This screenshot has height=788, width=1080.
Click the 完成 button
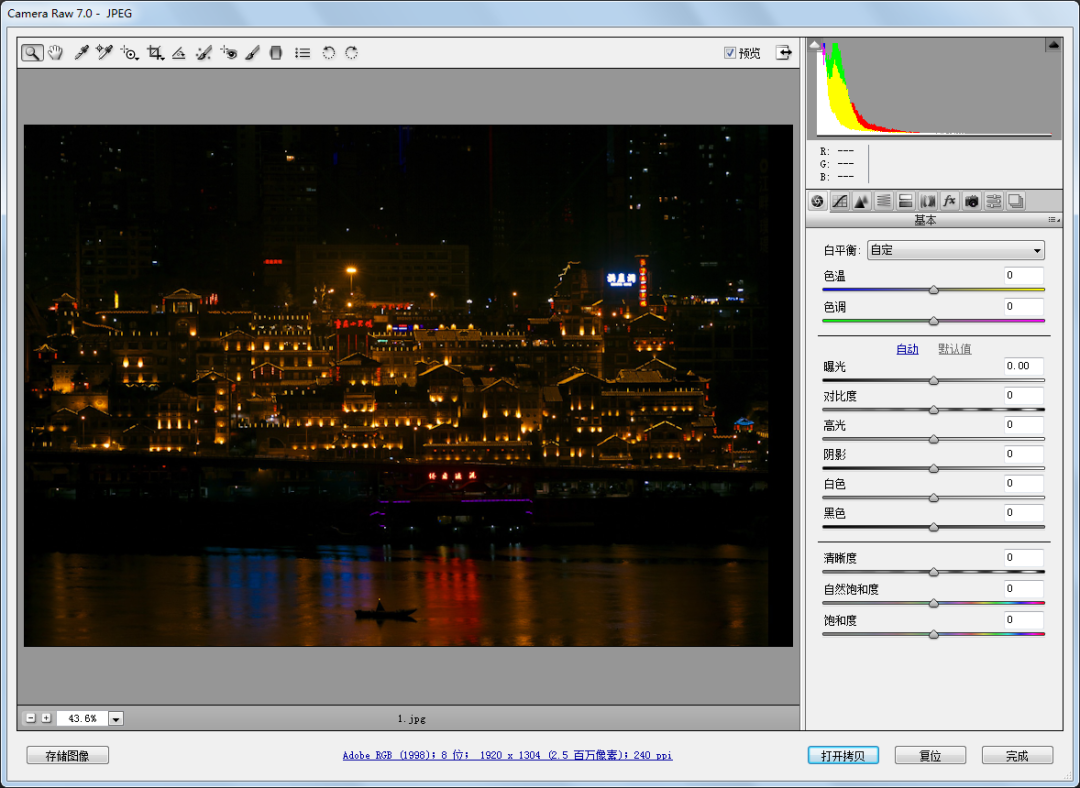pyautogui.click(x=1017, y=756)
